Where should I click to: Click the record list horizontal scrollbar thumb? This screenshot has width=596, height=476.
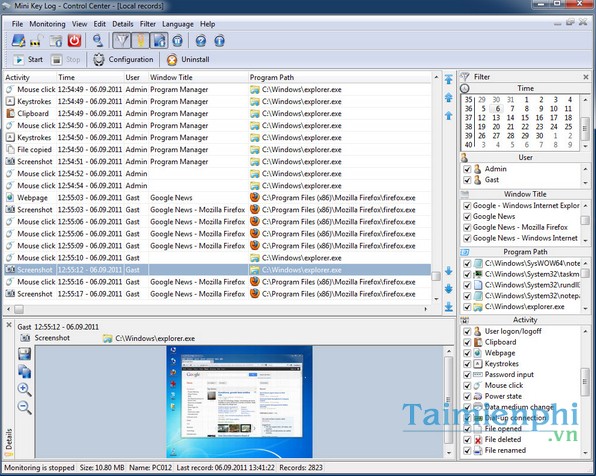click(19, 309)
